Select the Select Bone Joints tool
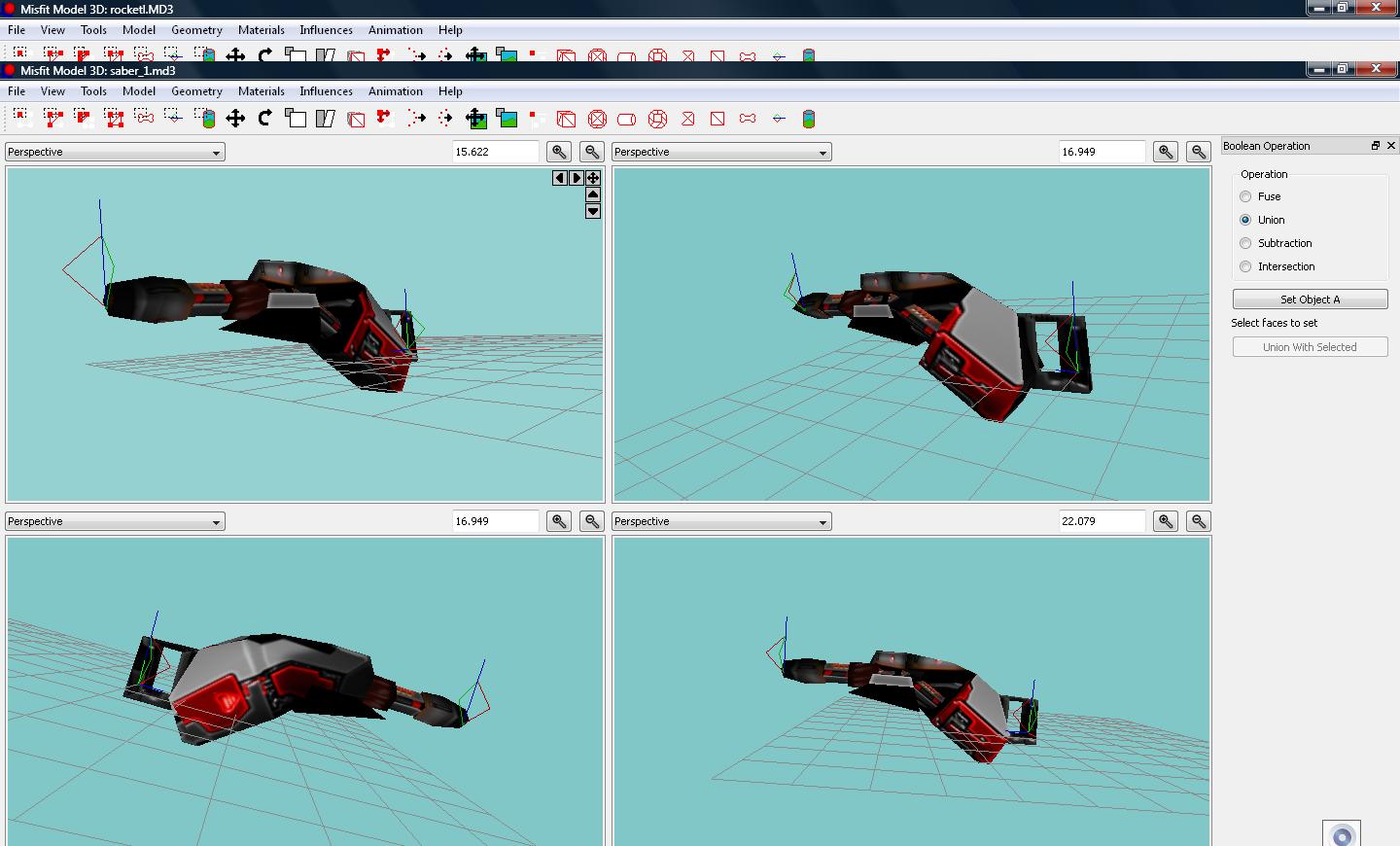Viewport: 1400px width, 846px height. tap(144, 119)
